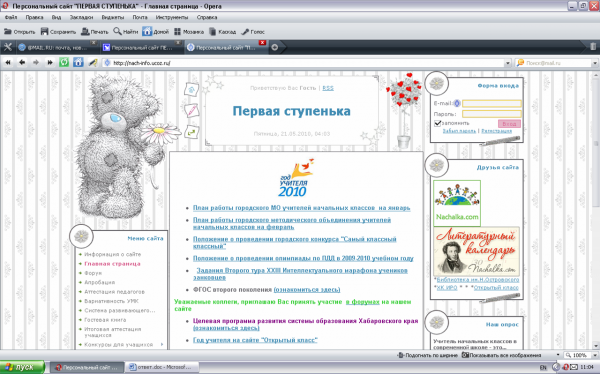Click the Rewind navigation icon
The width and height of the screenshot is (600, 374).
coord(8,62)
